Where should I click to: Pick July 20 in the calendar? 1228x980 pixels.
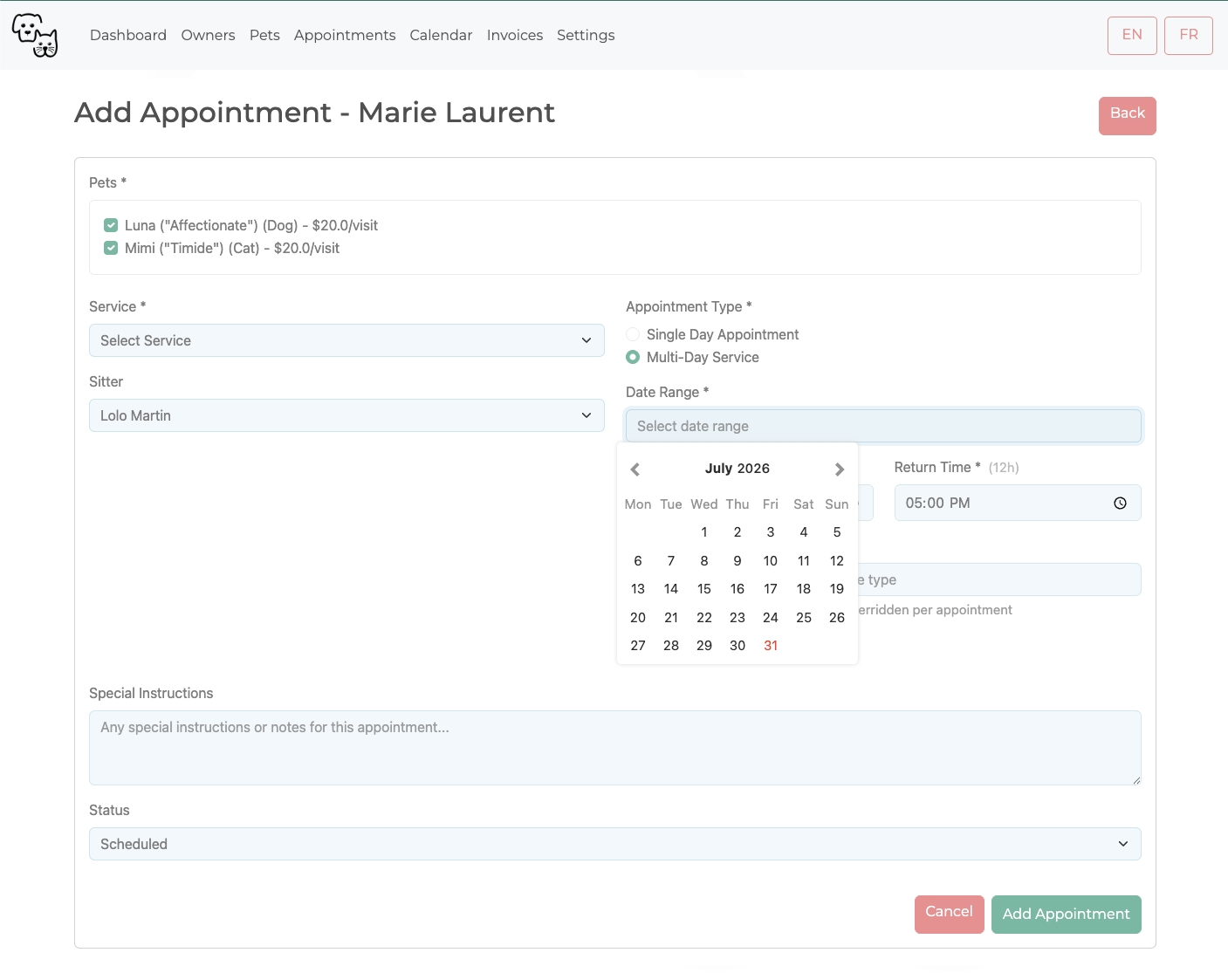(638, 618)
